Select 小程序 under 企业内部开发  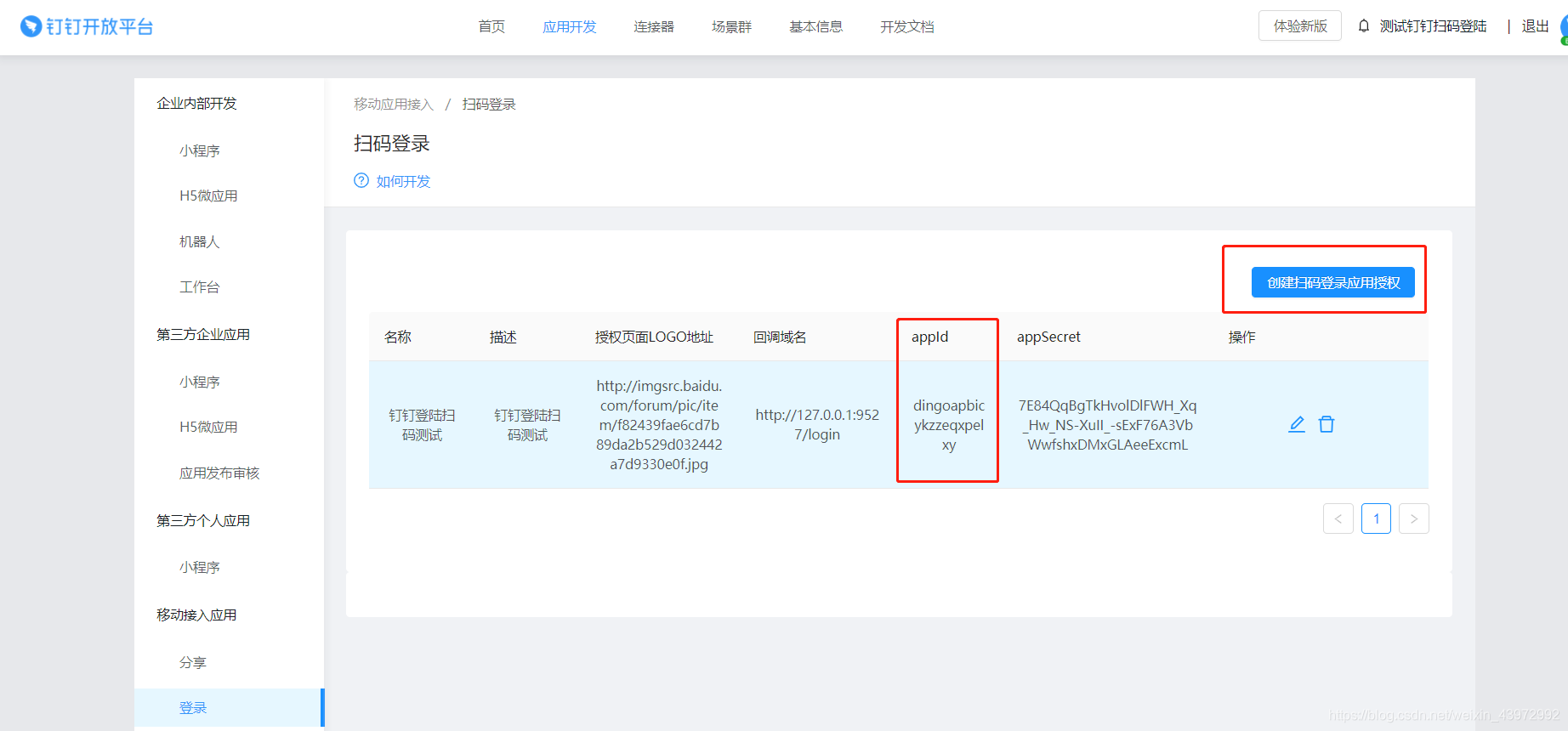[x=200, y=150]
